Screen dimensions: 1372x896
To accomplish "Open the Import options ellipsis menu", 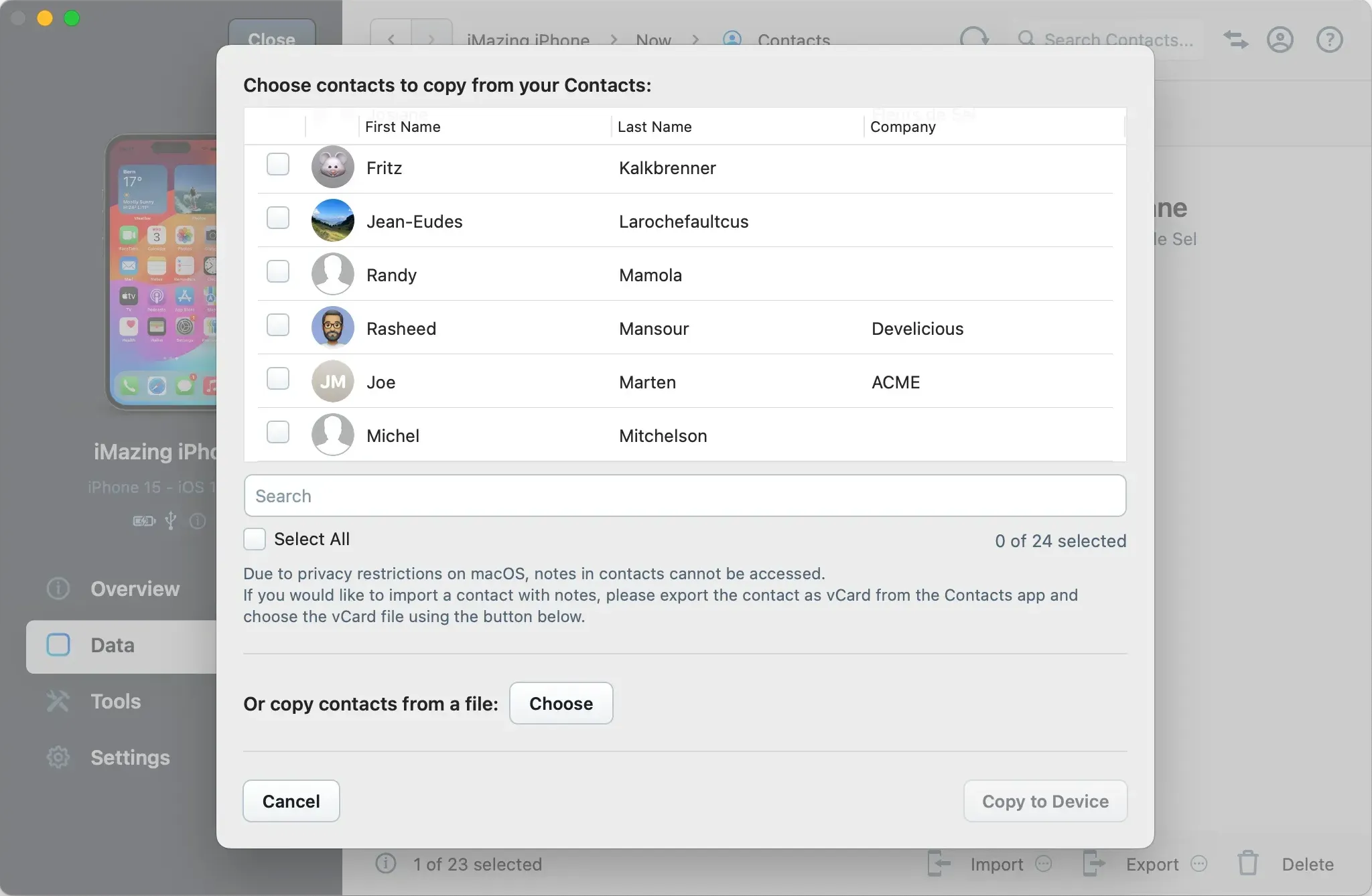I will click(x=1043, y=864).
